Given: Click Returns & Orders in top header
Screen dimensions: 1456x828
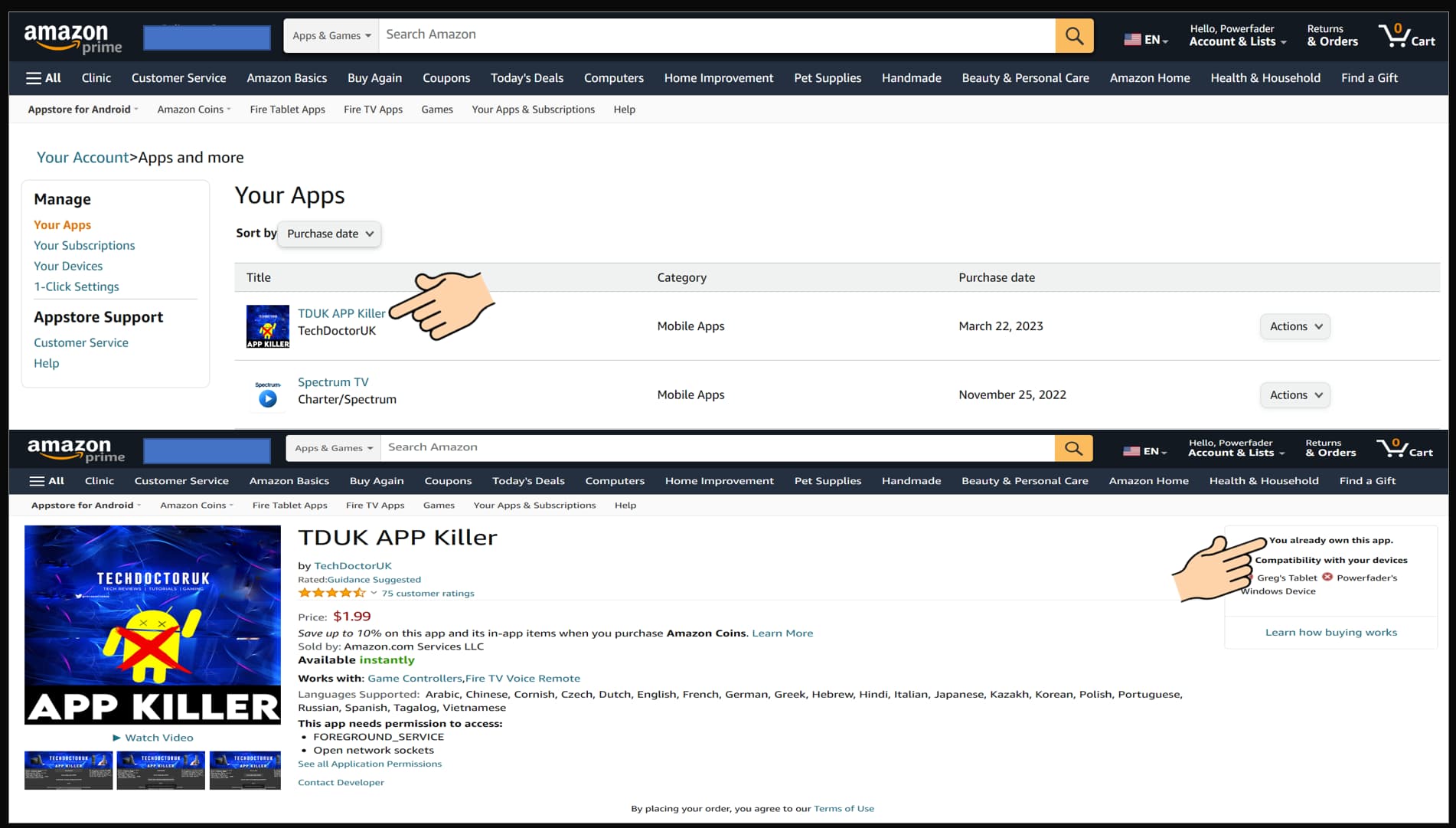Looking at the screenshot, I should pyautogui.click(x=1332, y=35).
